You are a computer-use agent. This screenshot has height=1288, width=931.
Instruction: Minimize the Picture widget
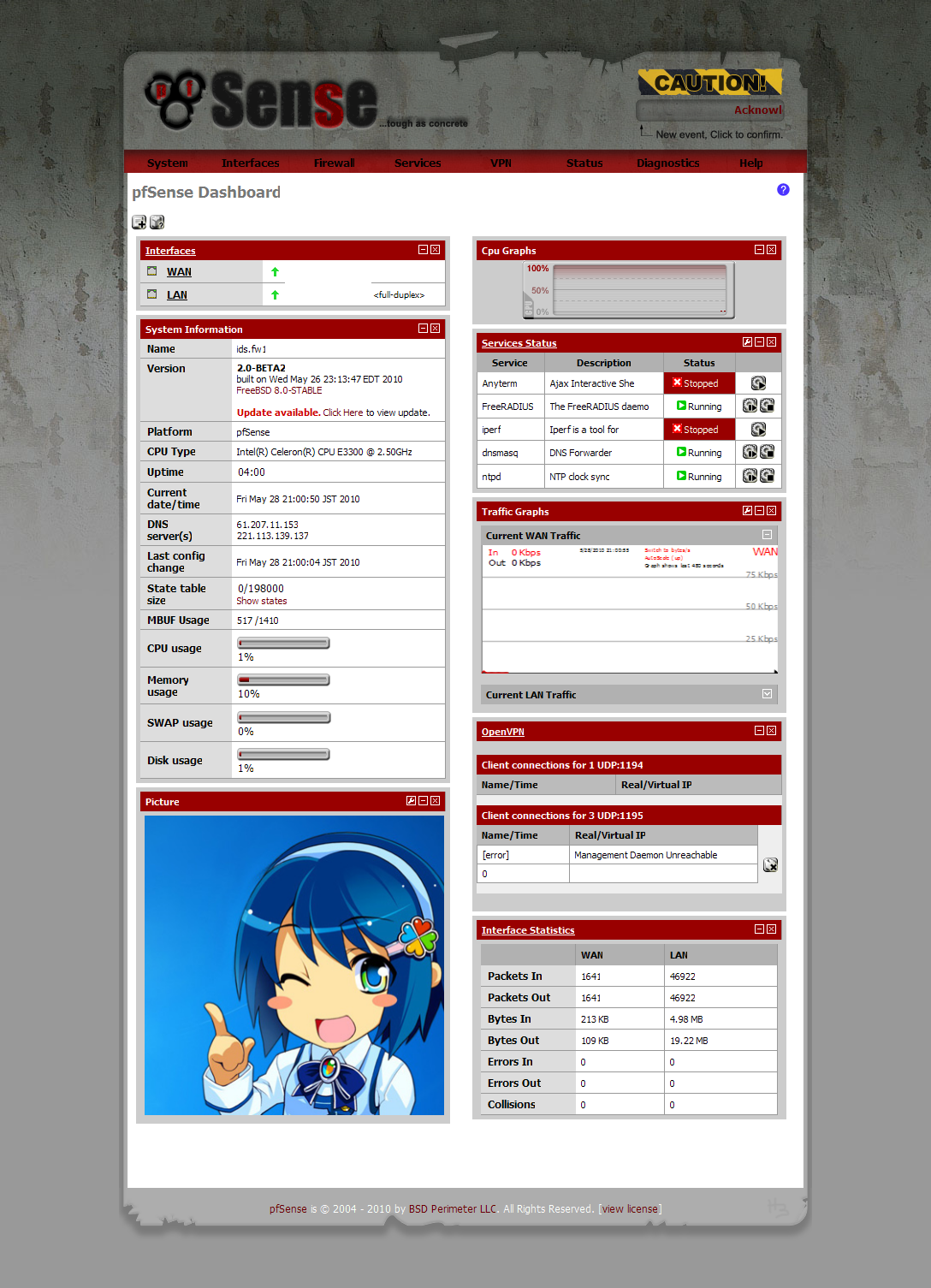(x=423, y=801)
